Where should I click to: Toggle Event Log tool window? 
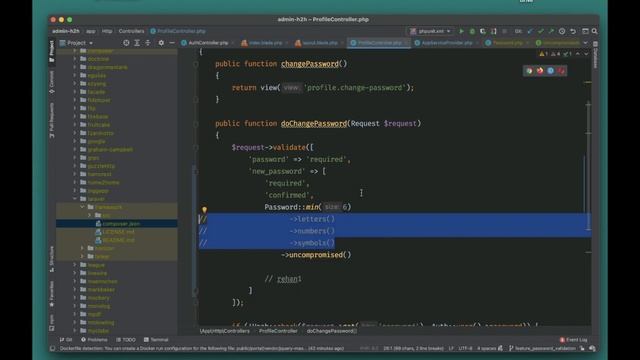[573, 340]
